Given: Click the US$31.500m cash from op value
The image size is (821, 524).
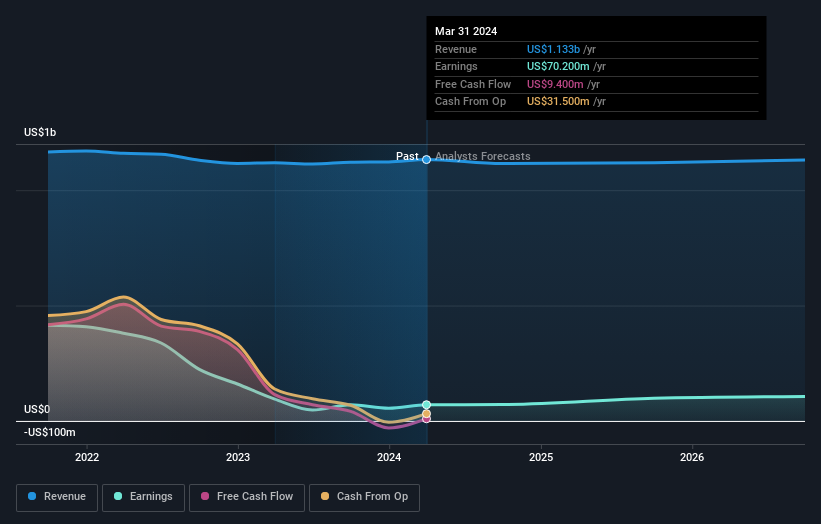Looking at the screenshot, I should [558, 102].
